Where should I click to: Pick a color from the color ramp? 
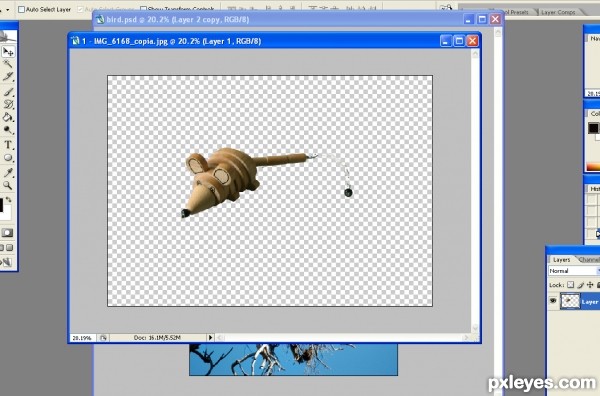coord(593,167)
